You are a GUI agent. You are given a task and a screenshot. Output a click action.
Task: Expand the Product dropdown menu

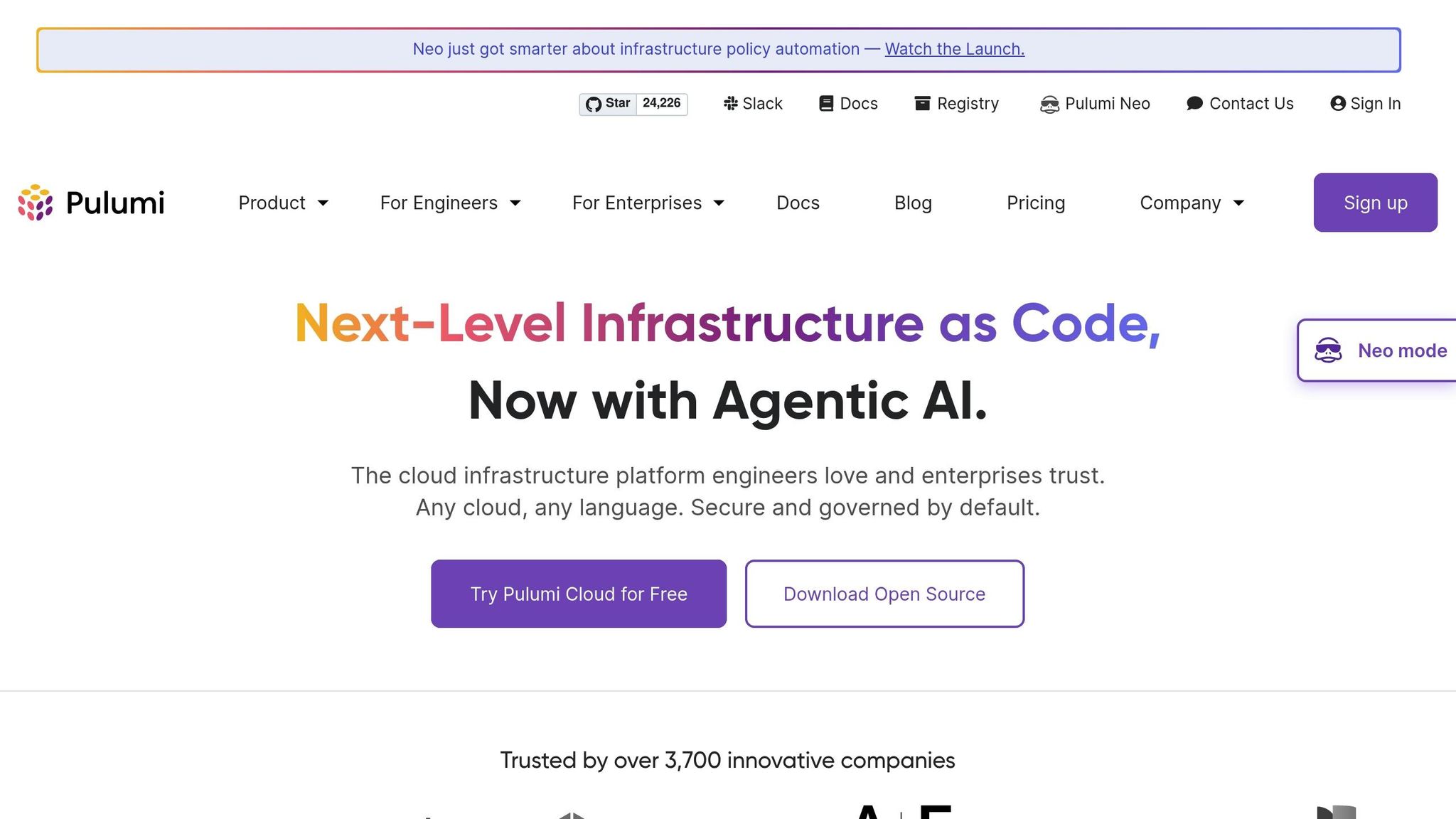(283, 203)
